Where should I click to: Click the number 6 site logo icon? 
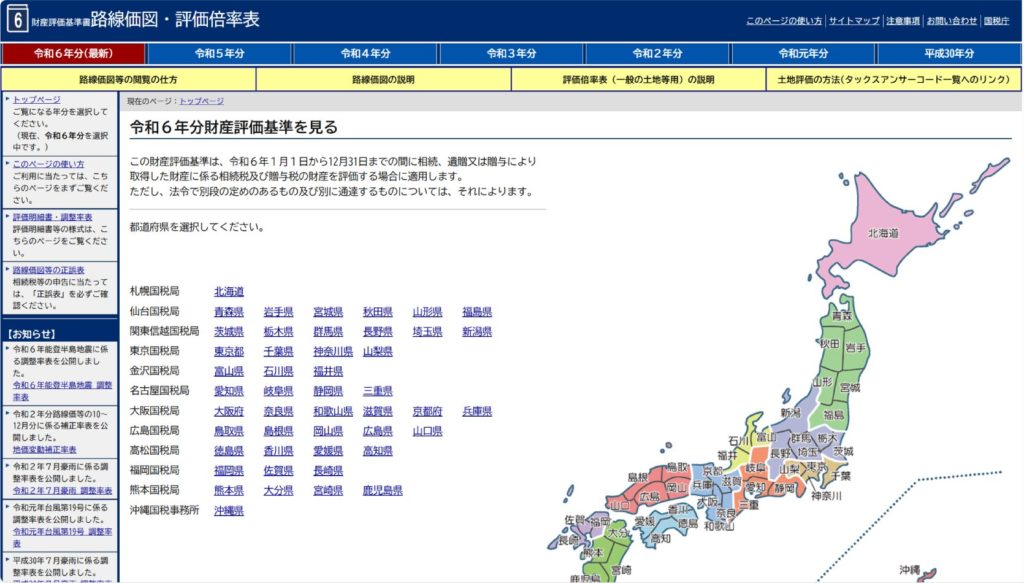(x=17, y=20)
